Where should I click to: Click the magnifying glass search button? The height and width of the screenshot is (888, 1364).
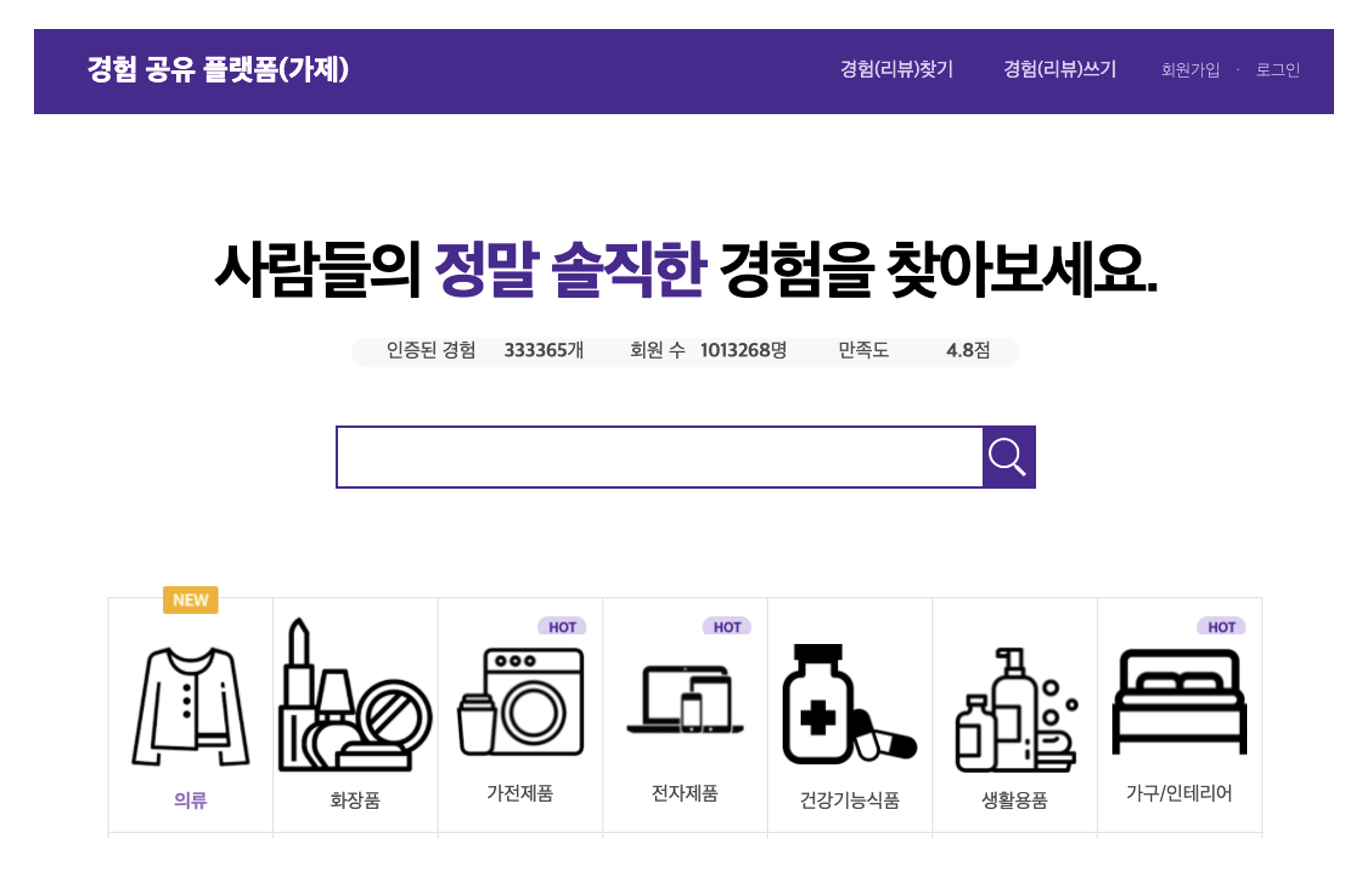pyautogui.click(x=1009, y=457)
